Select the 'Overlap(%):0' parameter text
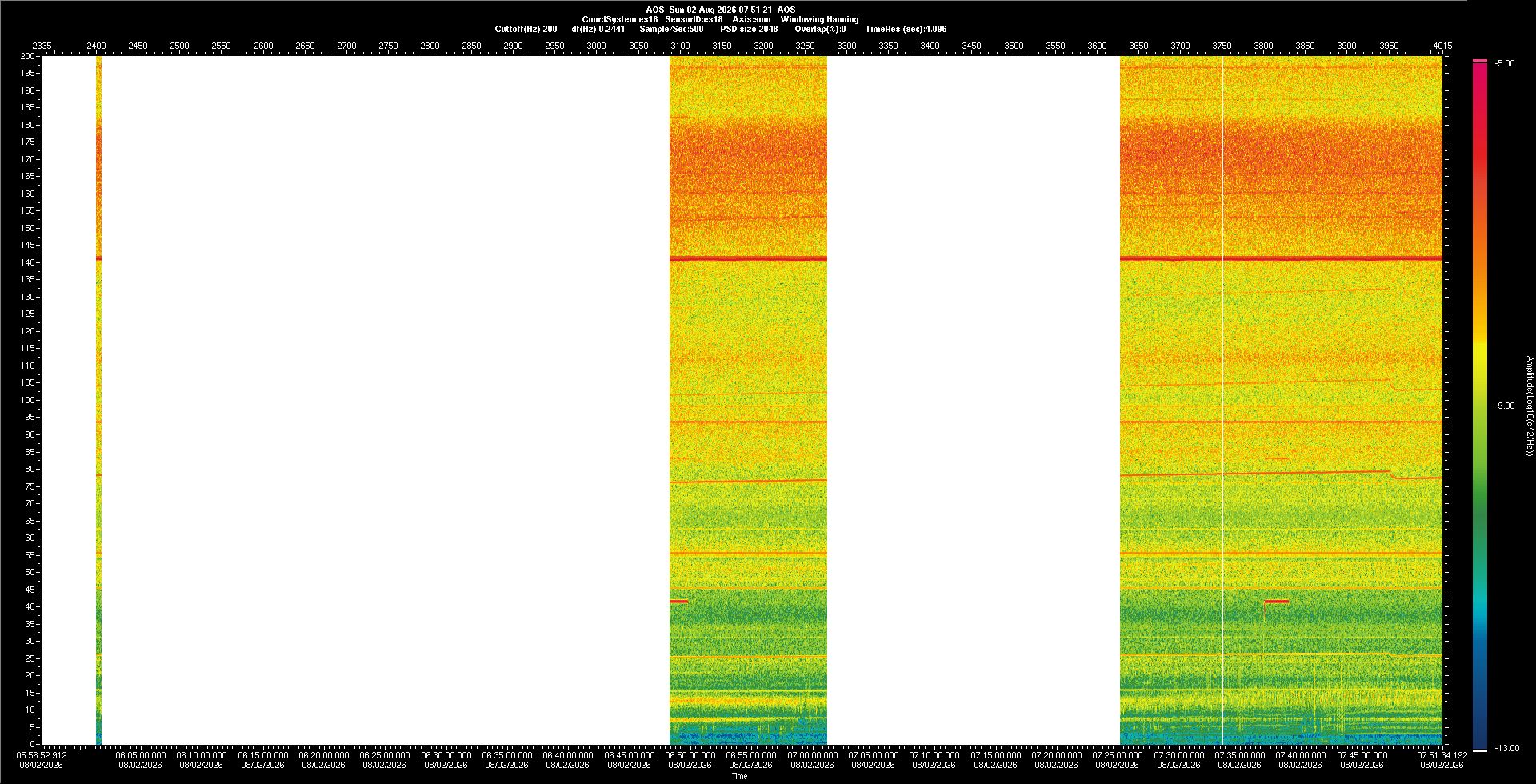Screen dimensions: 1536x784 [820, 29]
